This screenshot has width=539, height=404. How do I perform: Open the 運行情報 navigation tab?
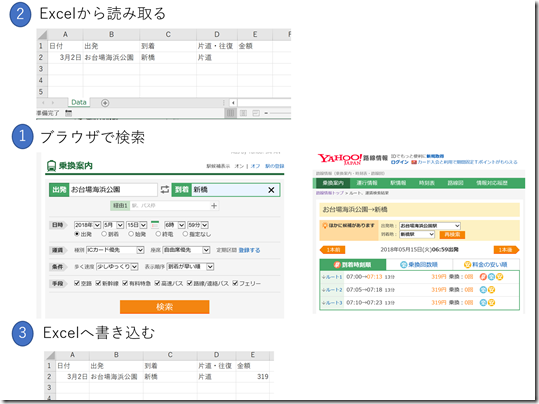coord(367,183)
